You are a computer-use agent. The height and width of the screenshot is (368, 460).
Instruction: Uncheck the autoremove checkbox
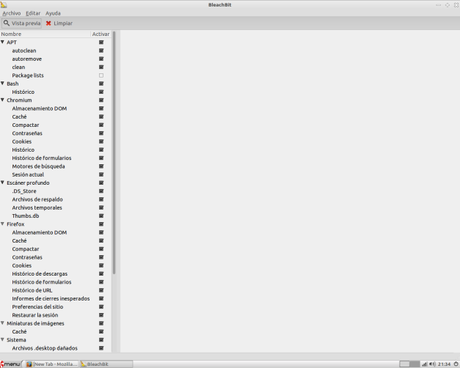click(101, 59)
